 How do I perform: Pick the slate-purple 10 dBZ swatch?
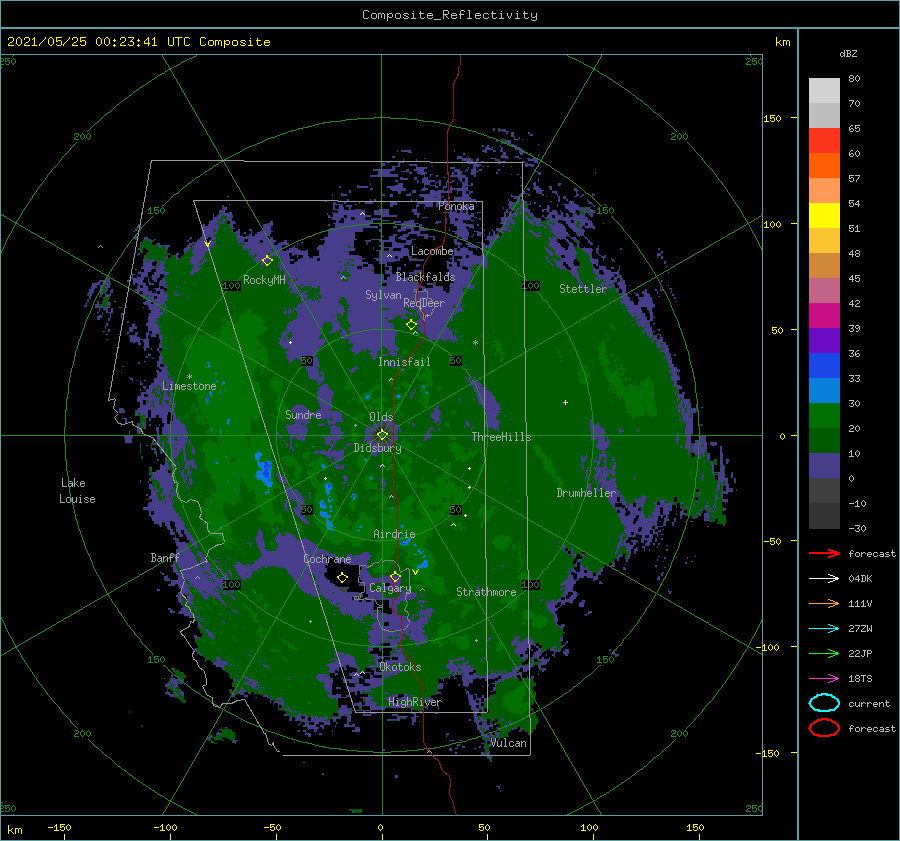click(x=824, y=465)
